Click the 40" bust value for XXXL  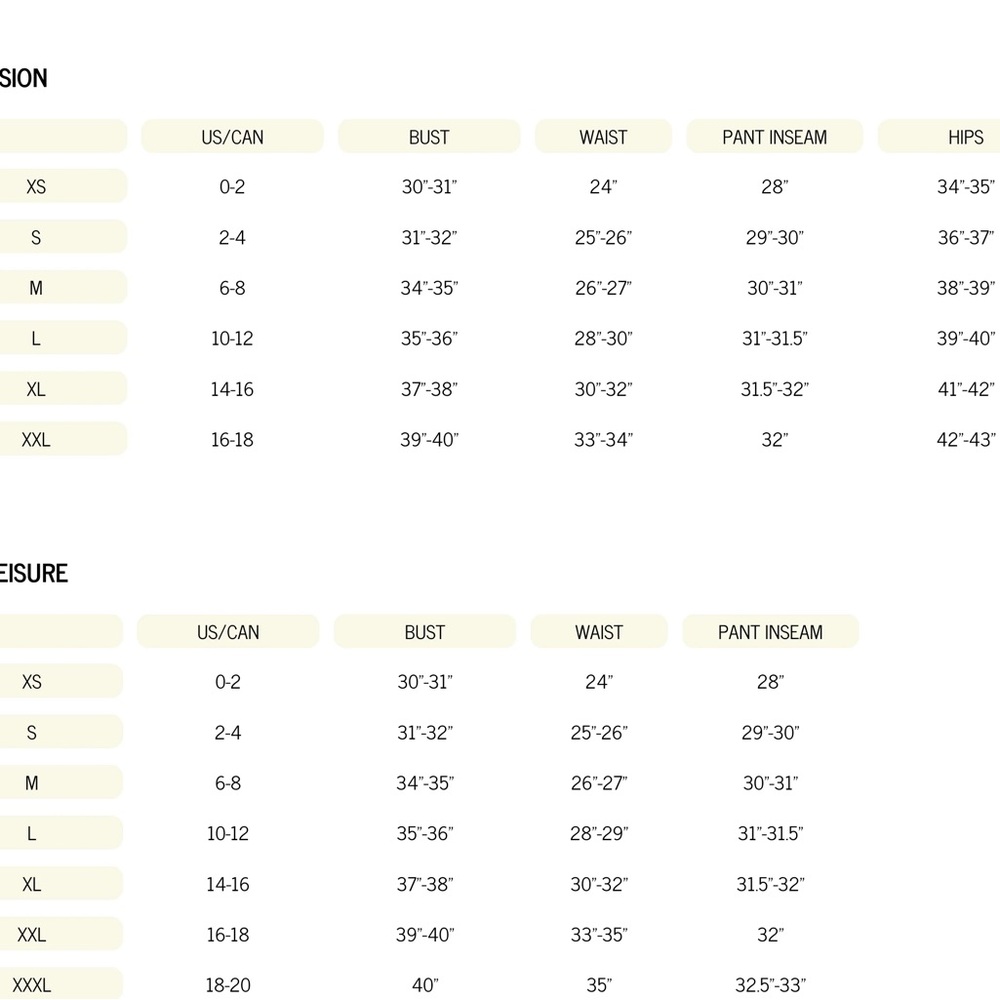(425, 985)
